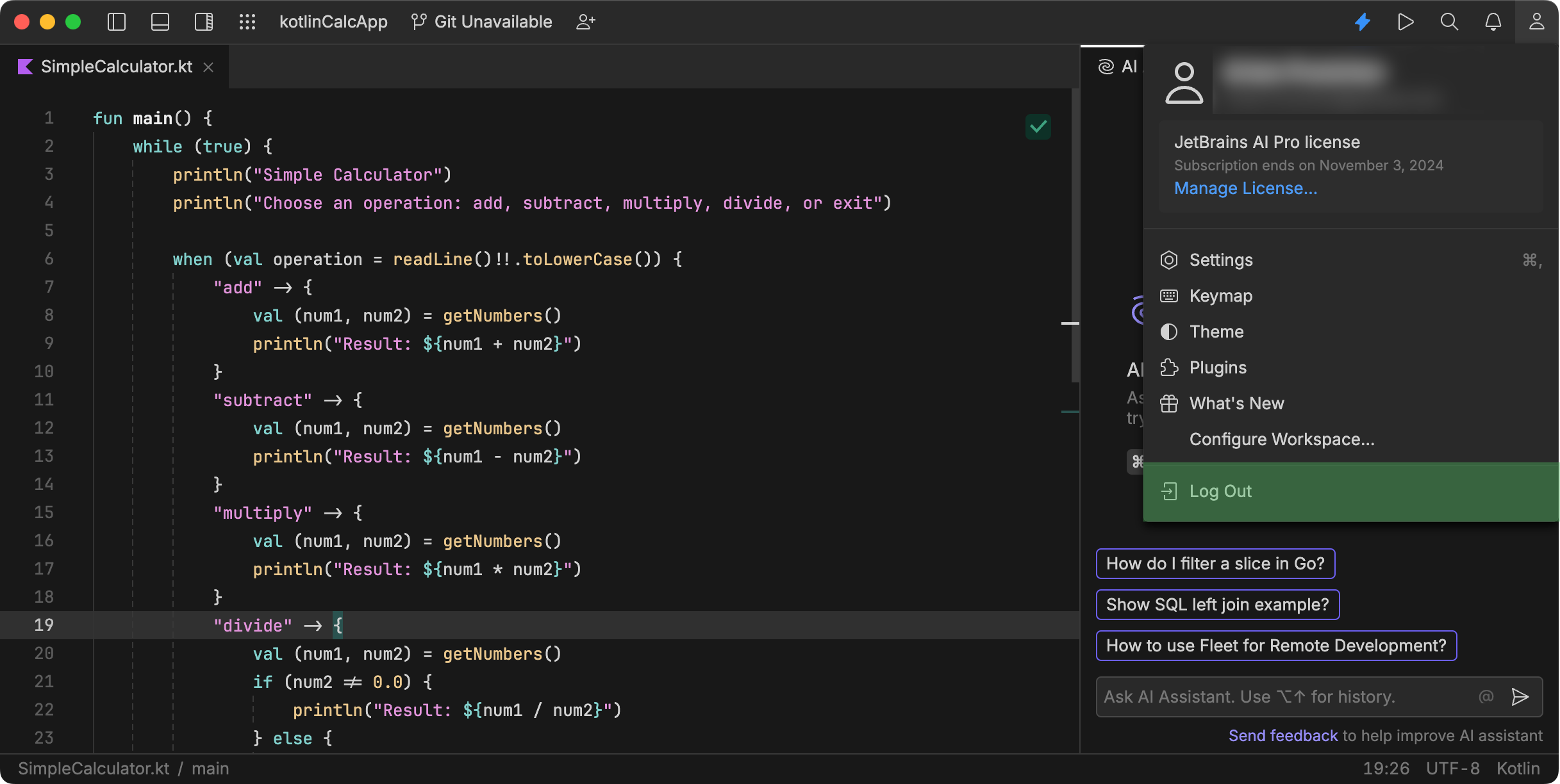Select Plugins from the account menu

click(1218, 367)
